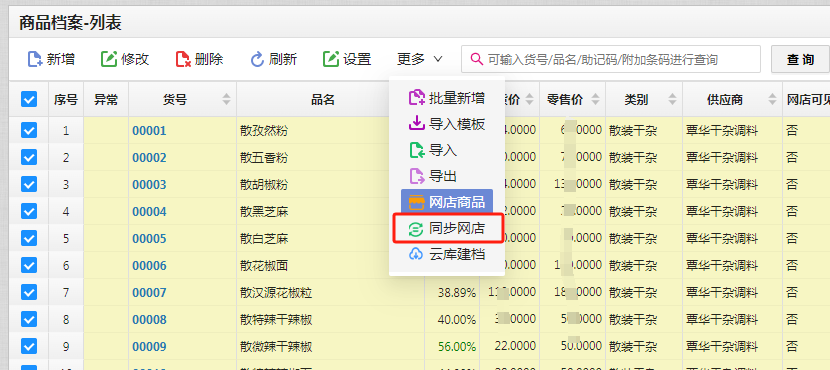
Task: Click 覃华干杂调料 supplier in row 9
Action: tap(732, 347)
